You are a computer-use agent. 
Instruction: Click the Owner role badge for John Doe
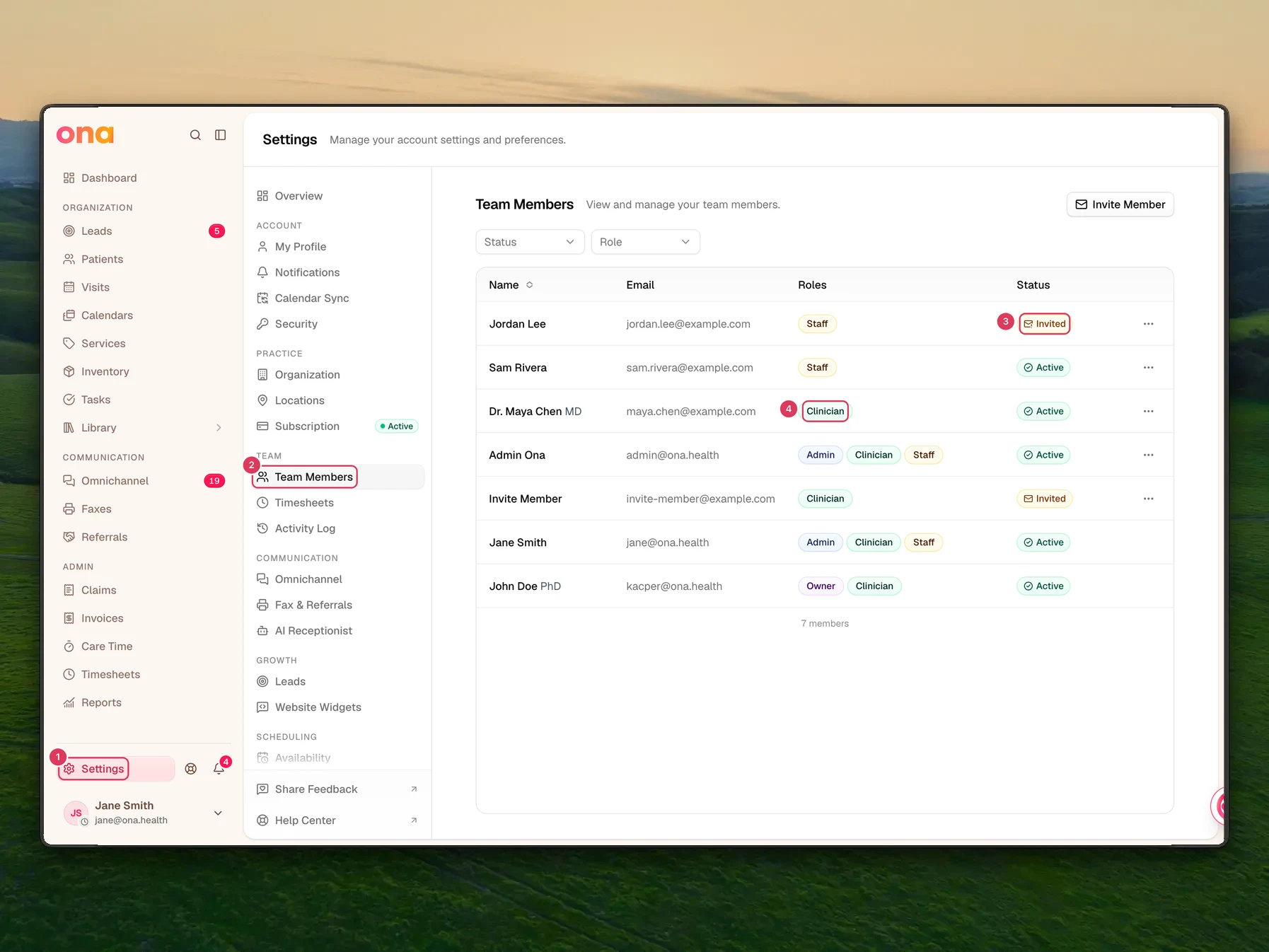click(821, 586)
